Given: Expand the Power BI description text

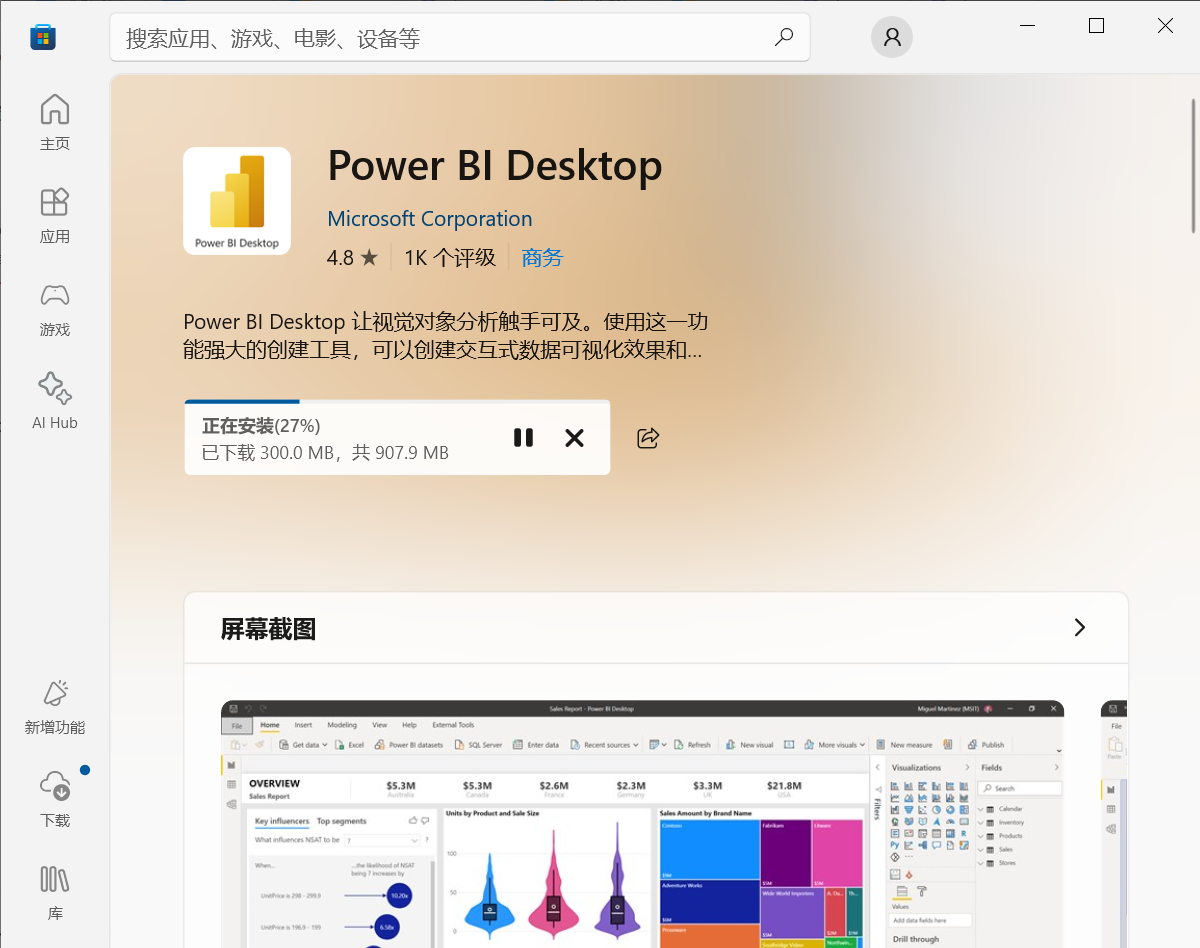Looking at the screenshot, I should point(446,336).
